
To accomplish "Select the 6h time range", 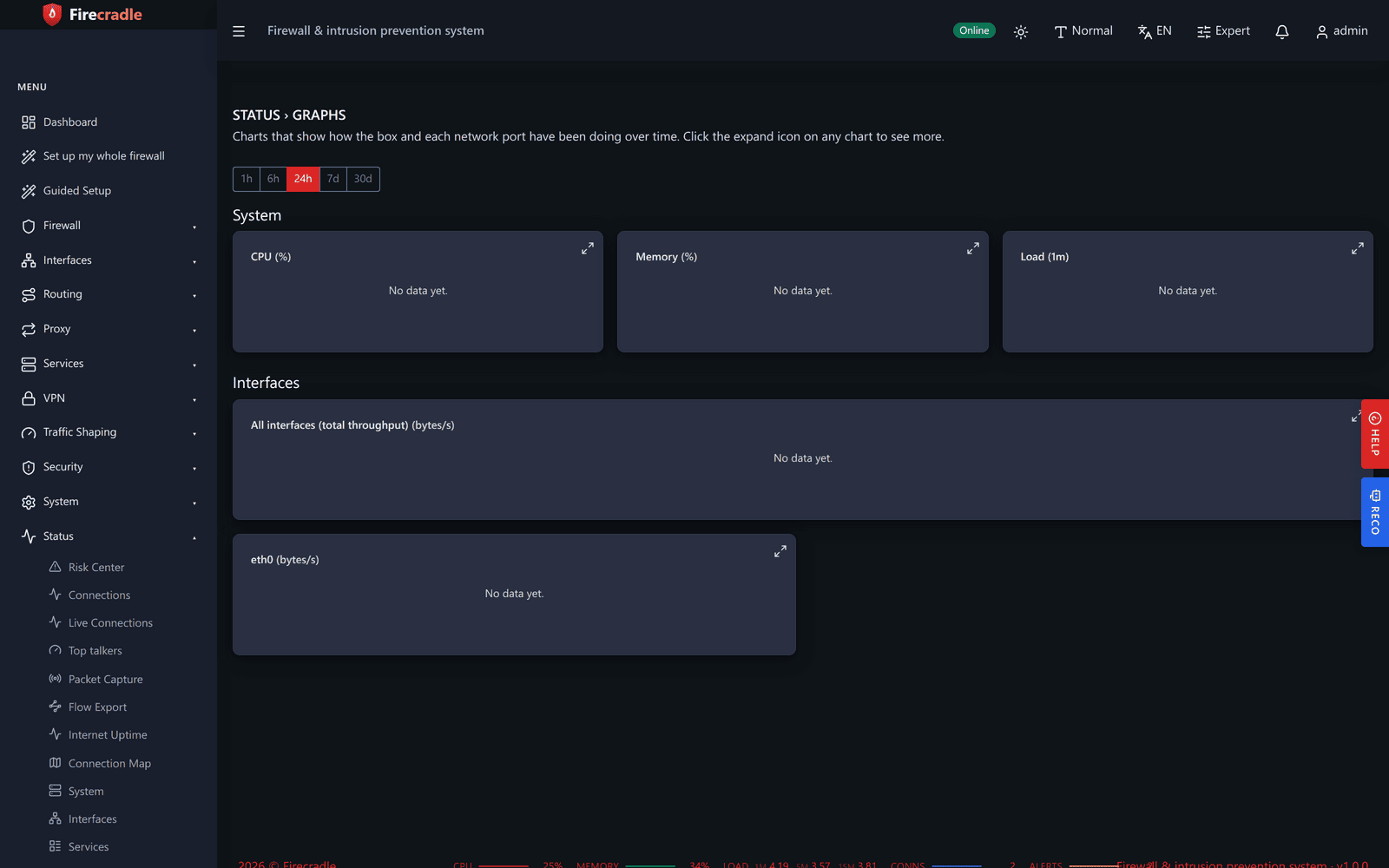I will pyautogui.click(x=273, y=179).
